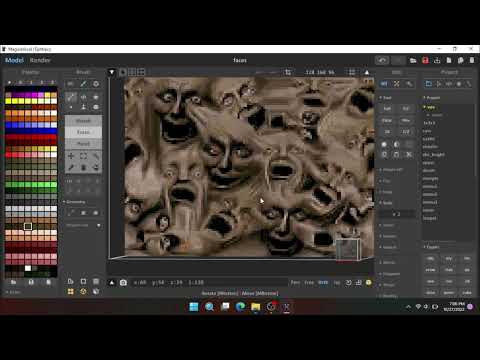
Task: Toggle the orange circular icon under the Brush panel
Action: coord(83,292)
